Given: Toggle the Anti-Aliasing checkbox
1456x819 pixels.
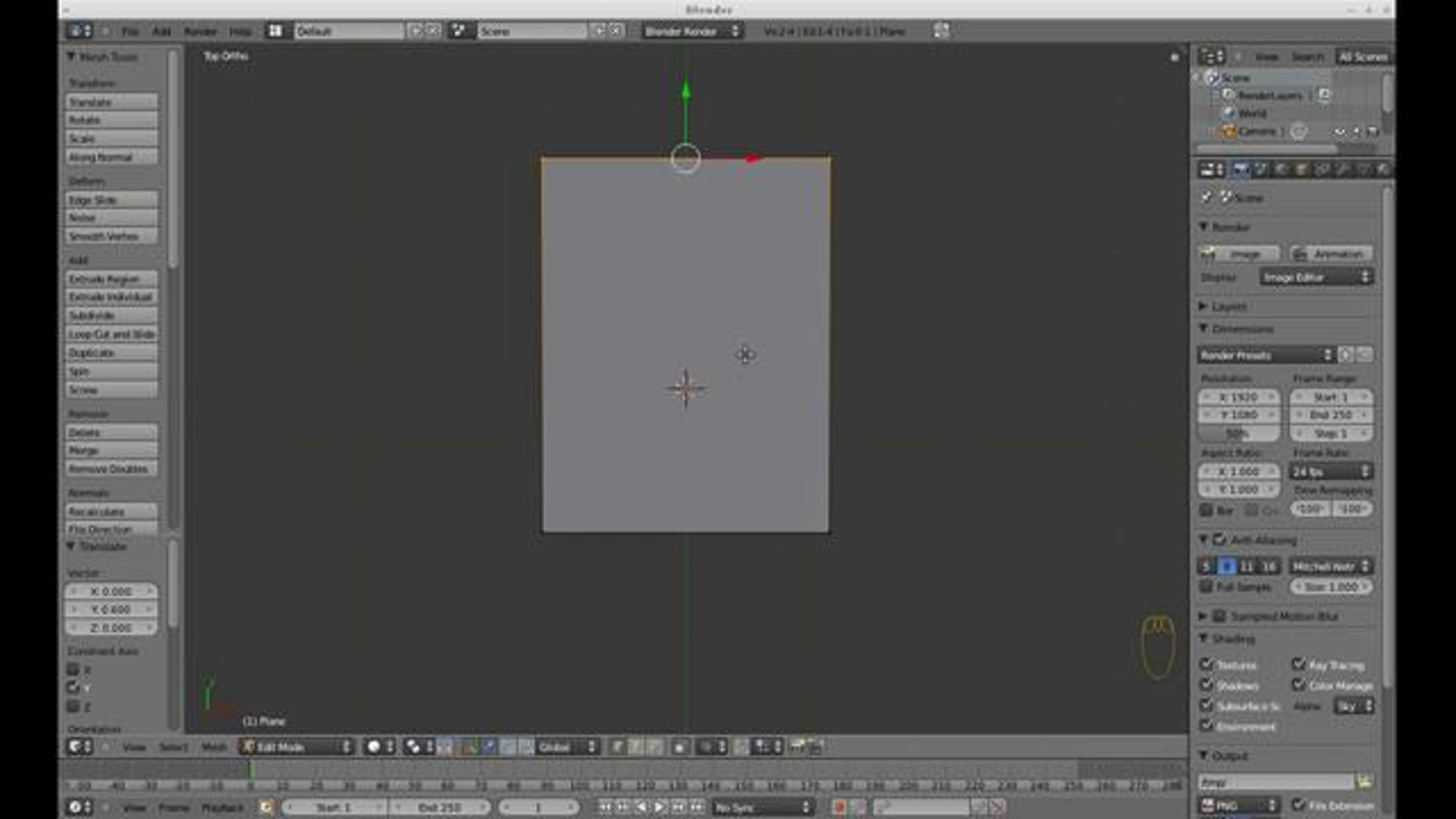Looking at the screenshot, I should [1219, 539].
